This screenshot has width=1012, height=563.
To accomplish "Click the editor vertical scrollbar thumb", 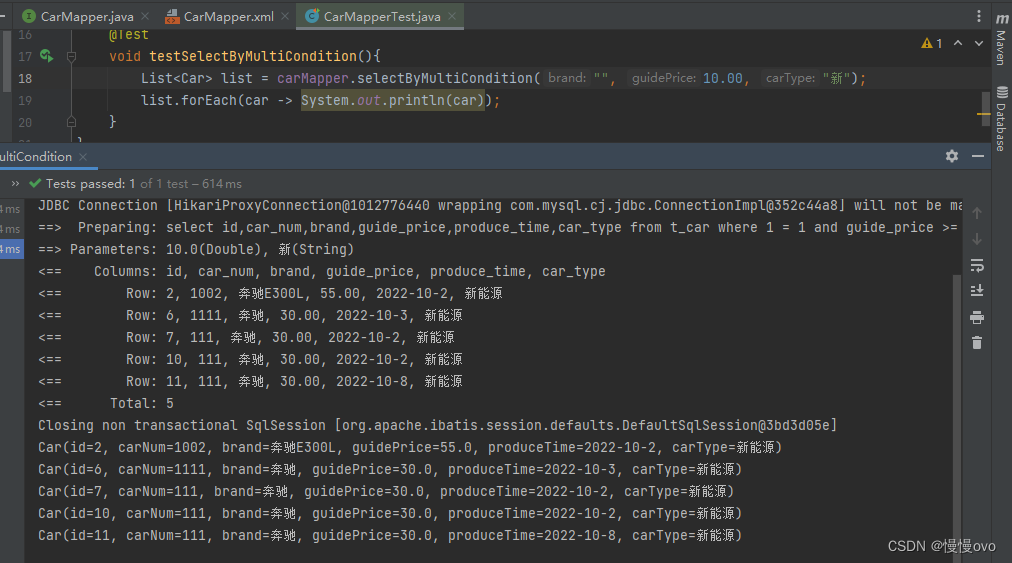I will tap(986, 110).
